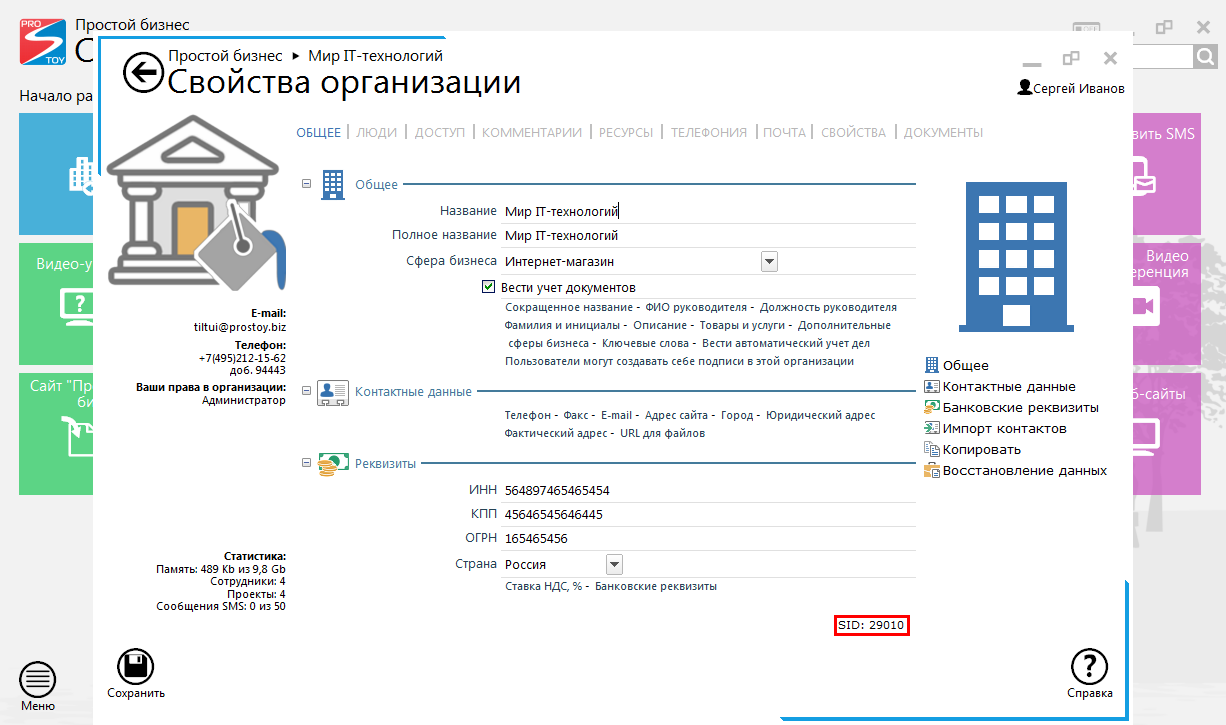Click the Должность руководителя link
1226x725 pixels.
click(x=828, y=307)
